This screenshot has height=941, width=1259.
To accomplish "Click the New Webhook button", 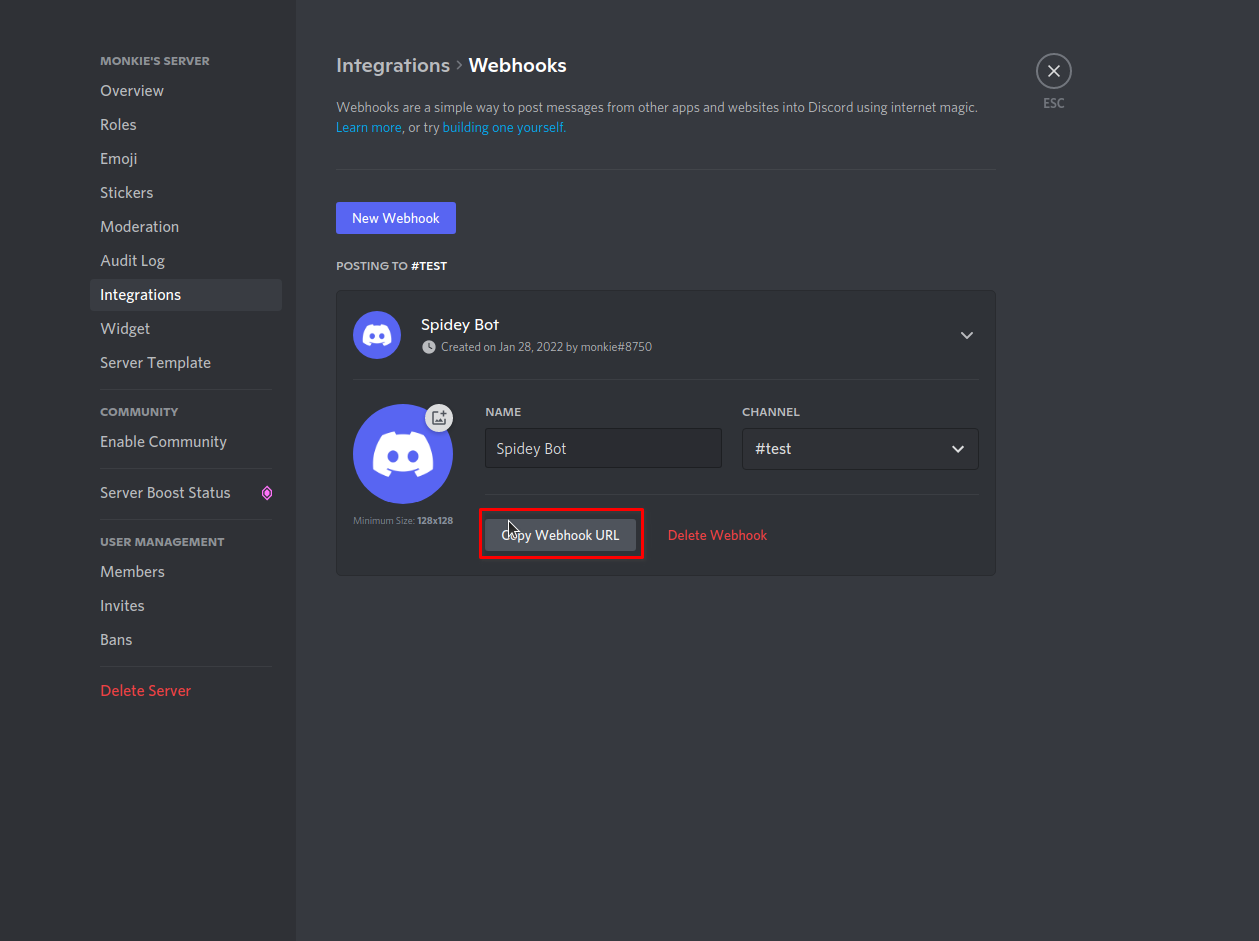I will pyautogui.click(x=396, y=218).
